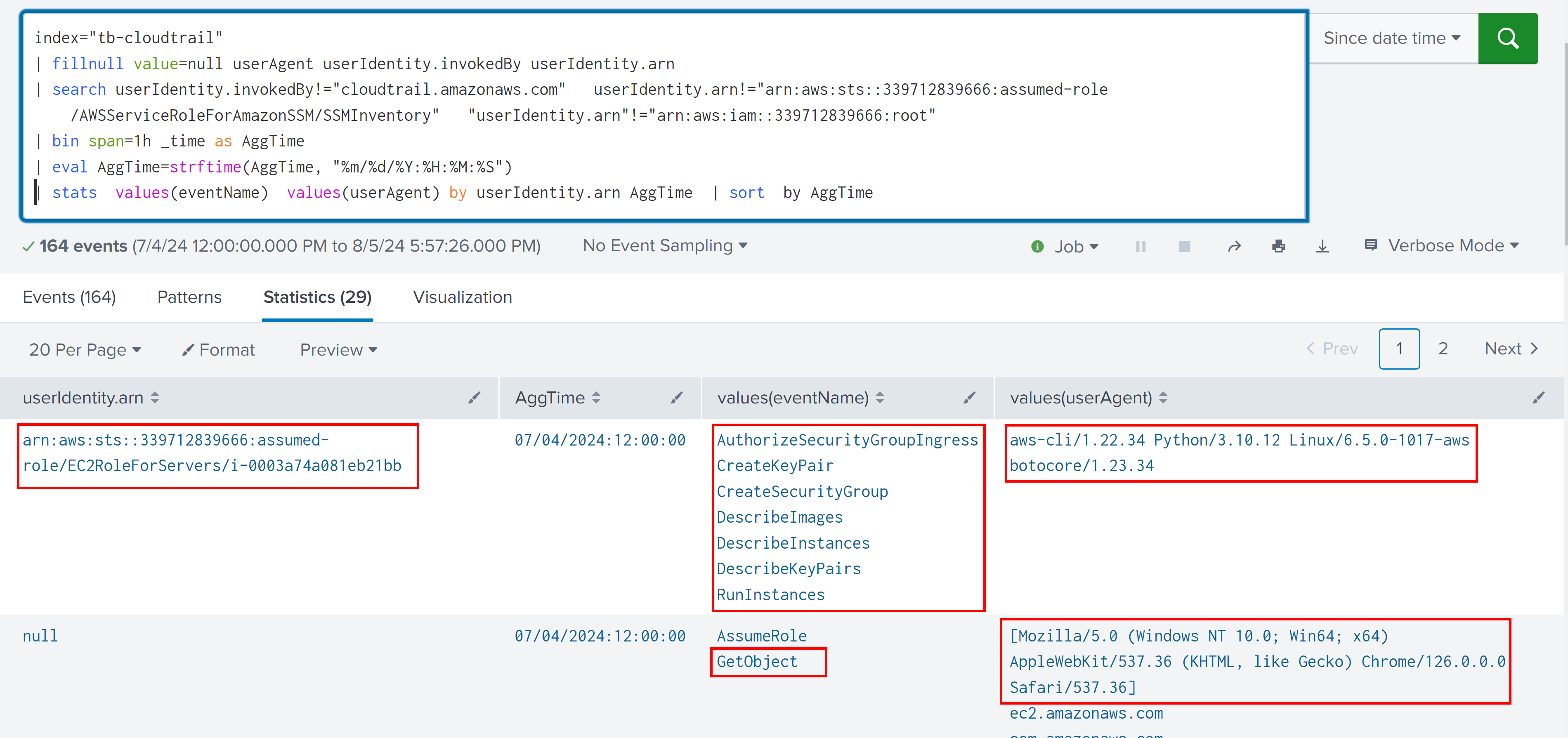
Task: Switch to Events (164) tab
Action: pyautogui.click(x=69, y=297)
